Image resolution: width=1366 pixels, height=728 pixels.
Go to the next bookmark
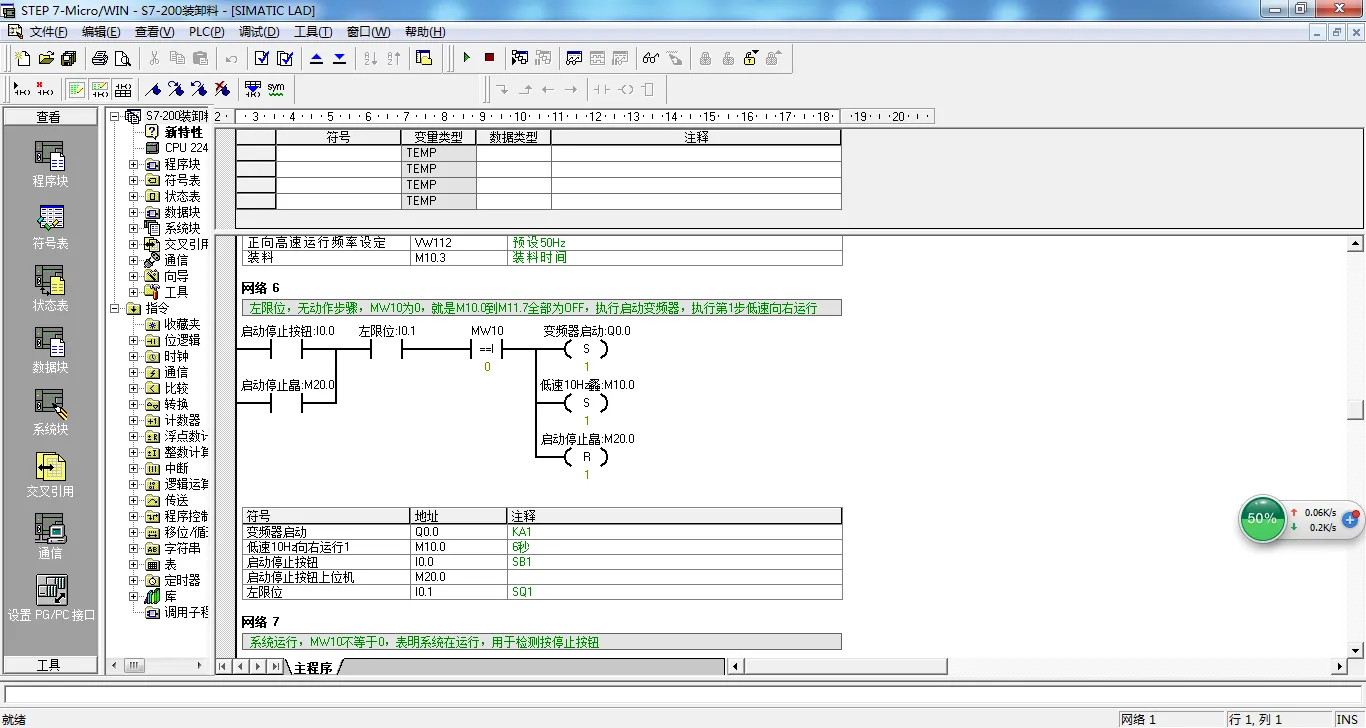point(176,89)
